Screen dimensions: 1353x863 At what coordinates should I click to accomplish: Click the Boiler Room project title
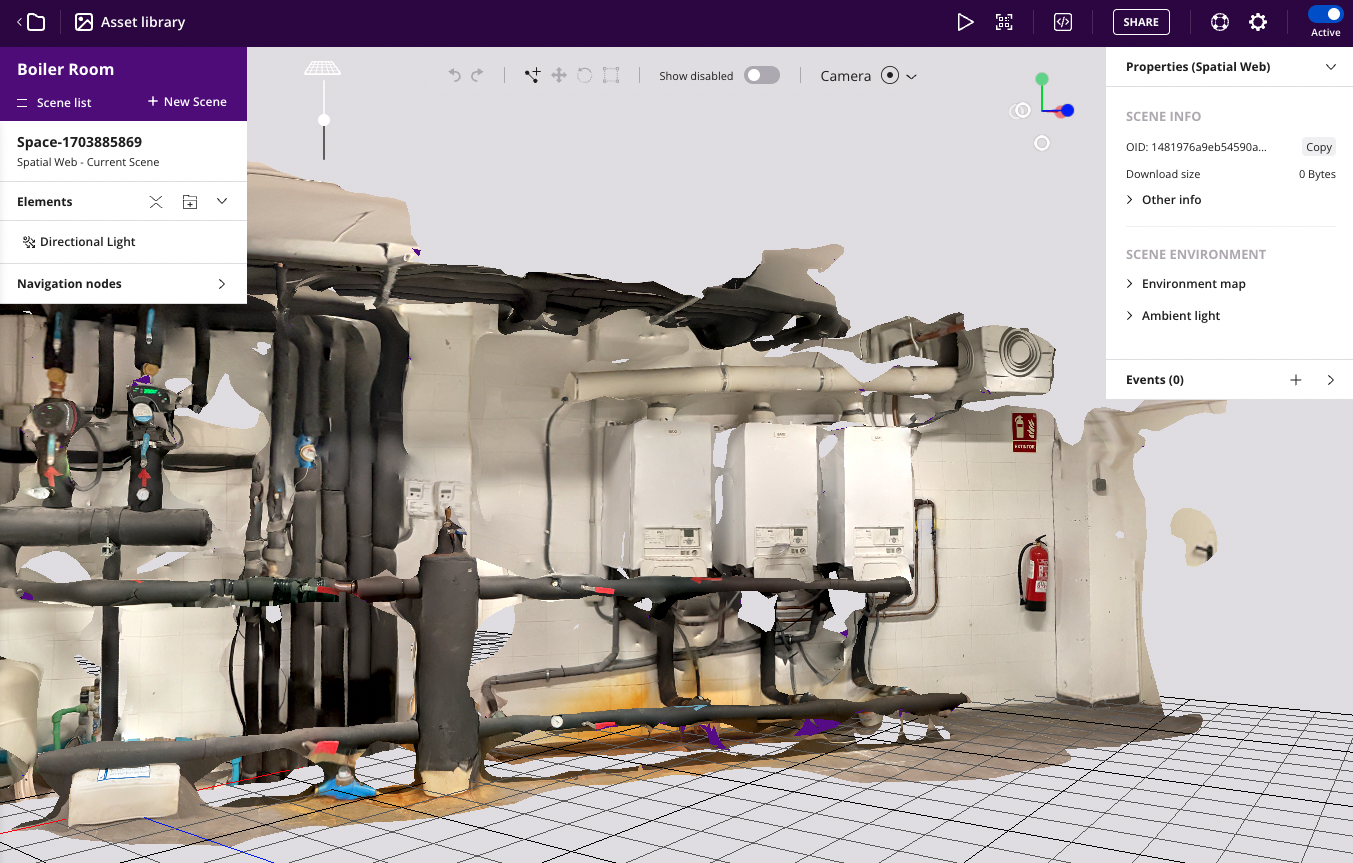point(65,69)
